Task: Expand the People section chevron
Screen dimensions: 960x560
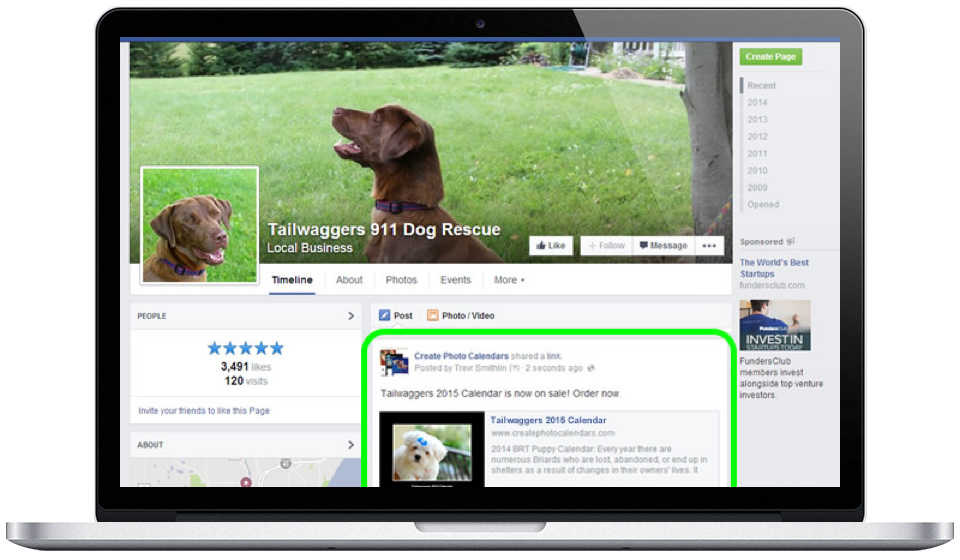Action: point(351,316)
